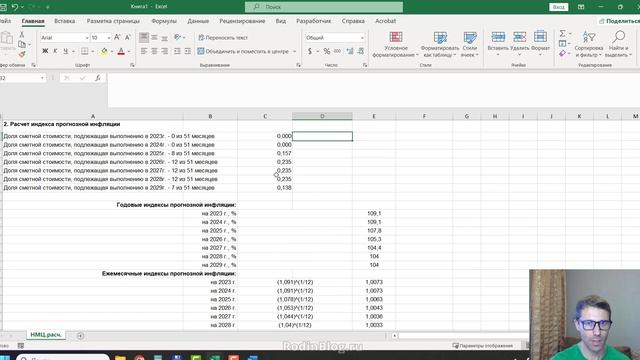Open the 'Данные' ribbon tab
Screen dimensions: 640x360
point(198,21)
